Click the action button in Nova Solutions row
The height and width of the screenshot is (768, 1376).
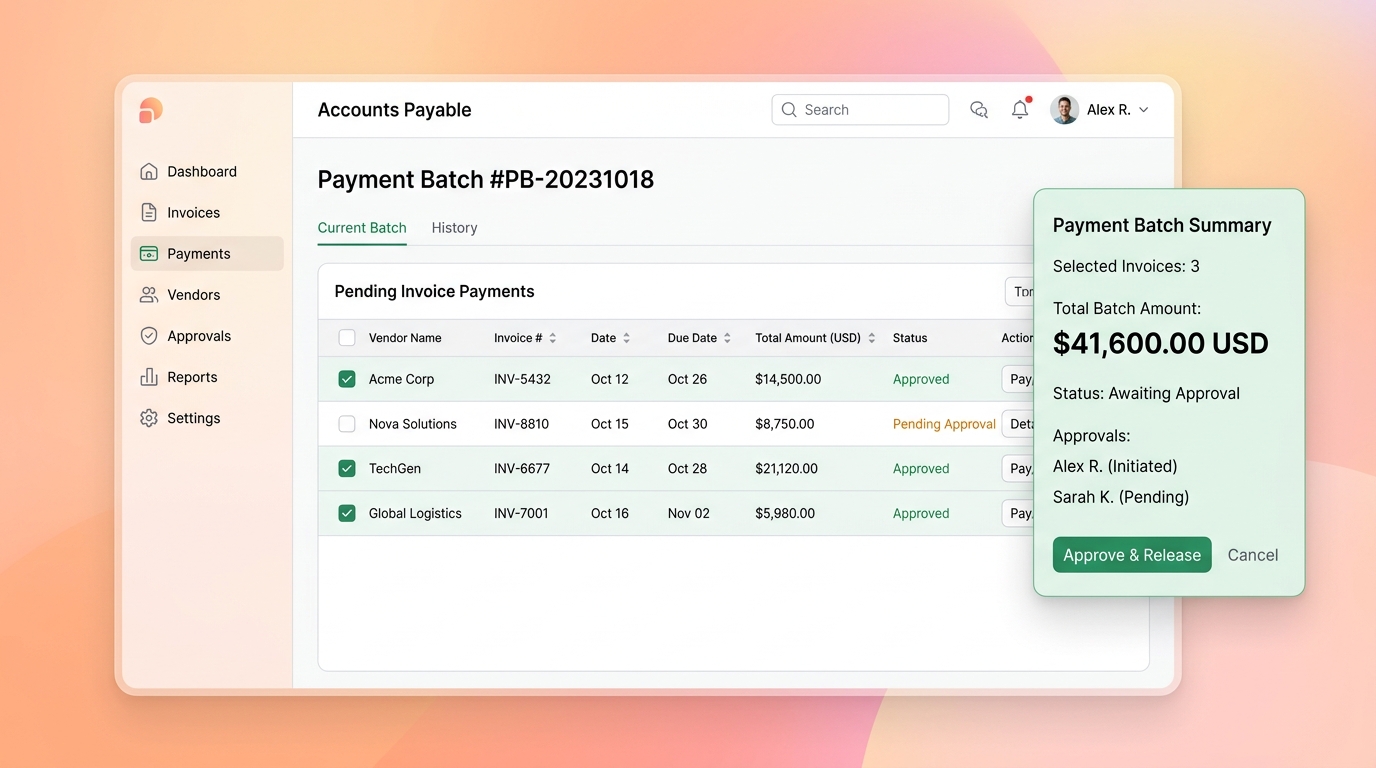1018,424
